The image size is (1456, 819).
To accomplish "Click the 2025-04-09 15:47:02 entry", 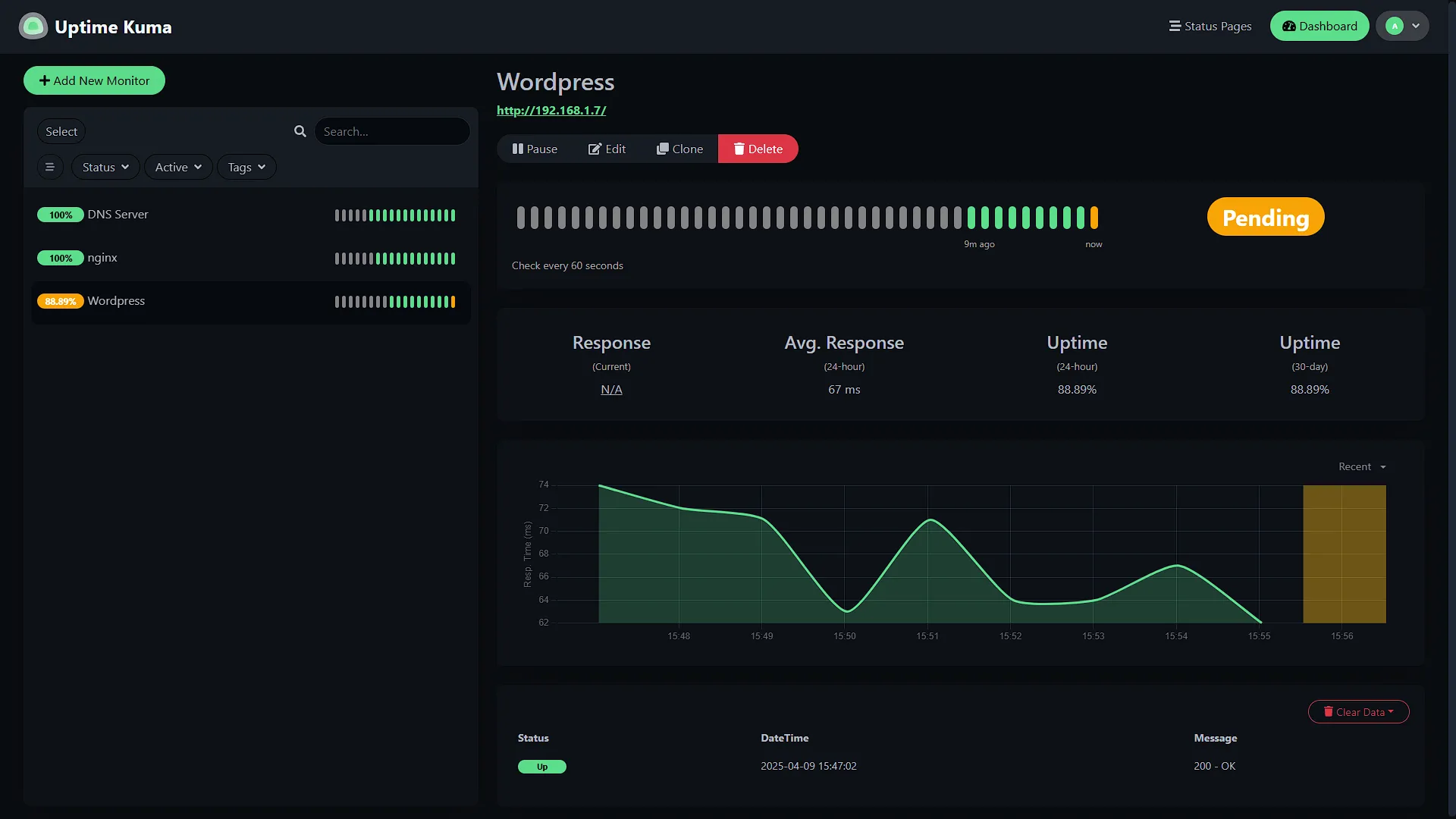I will pyautogui.click(x=808, y=766).
